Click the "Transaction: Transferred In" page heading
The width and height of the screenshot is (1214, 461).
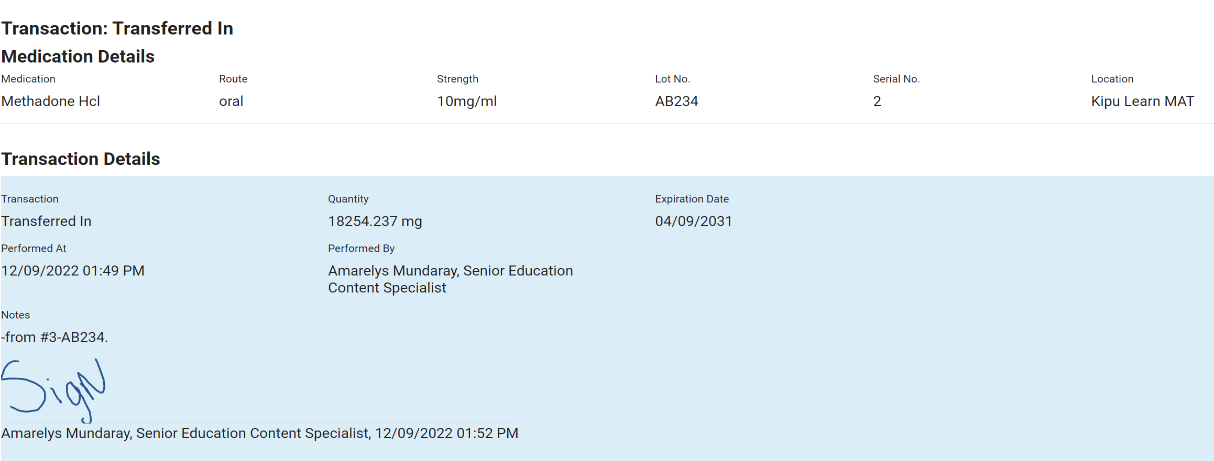coord(117,28)
